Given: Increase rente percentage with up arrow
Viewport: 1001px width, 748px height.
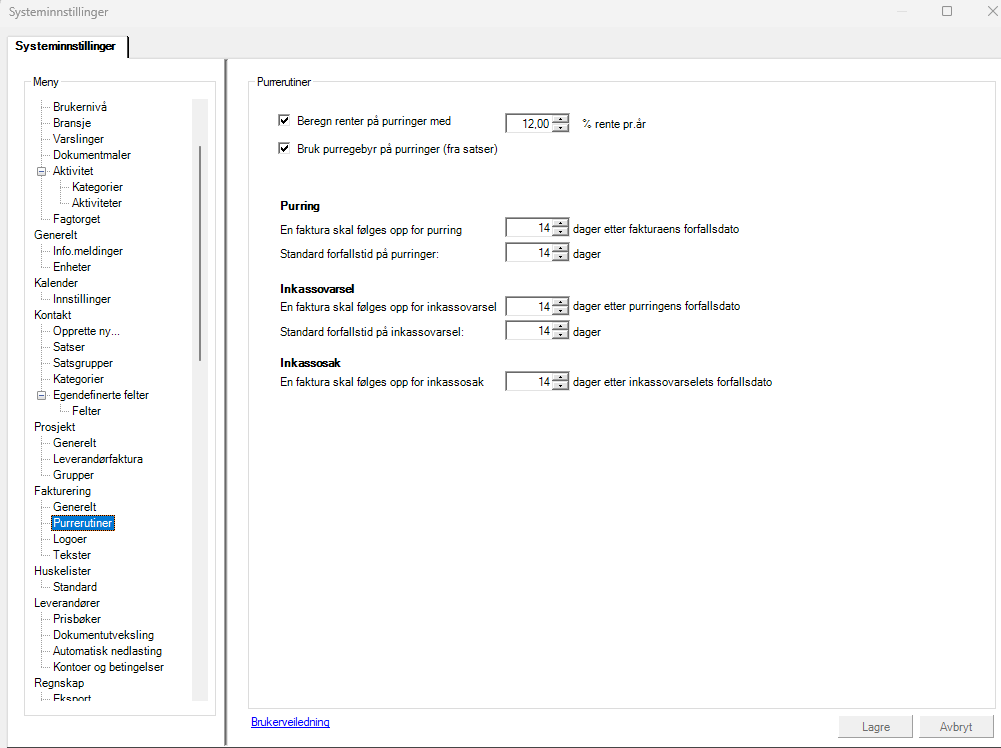Looking at the screenshot, I should pyautogui.click(x=560, y=119).
